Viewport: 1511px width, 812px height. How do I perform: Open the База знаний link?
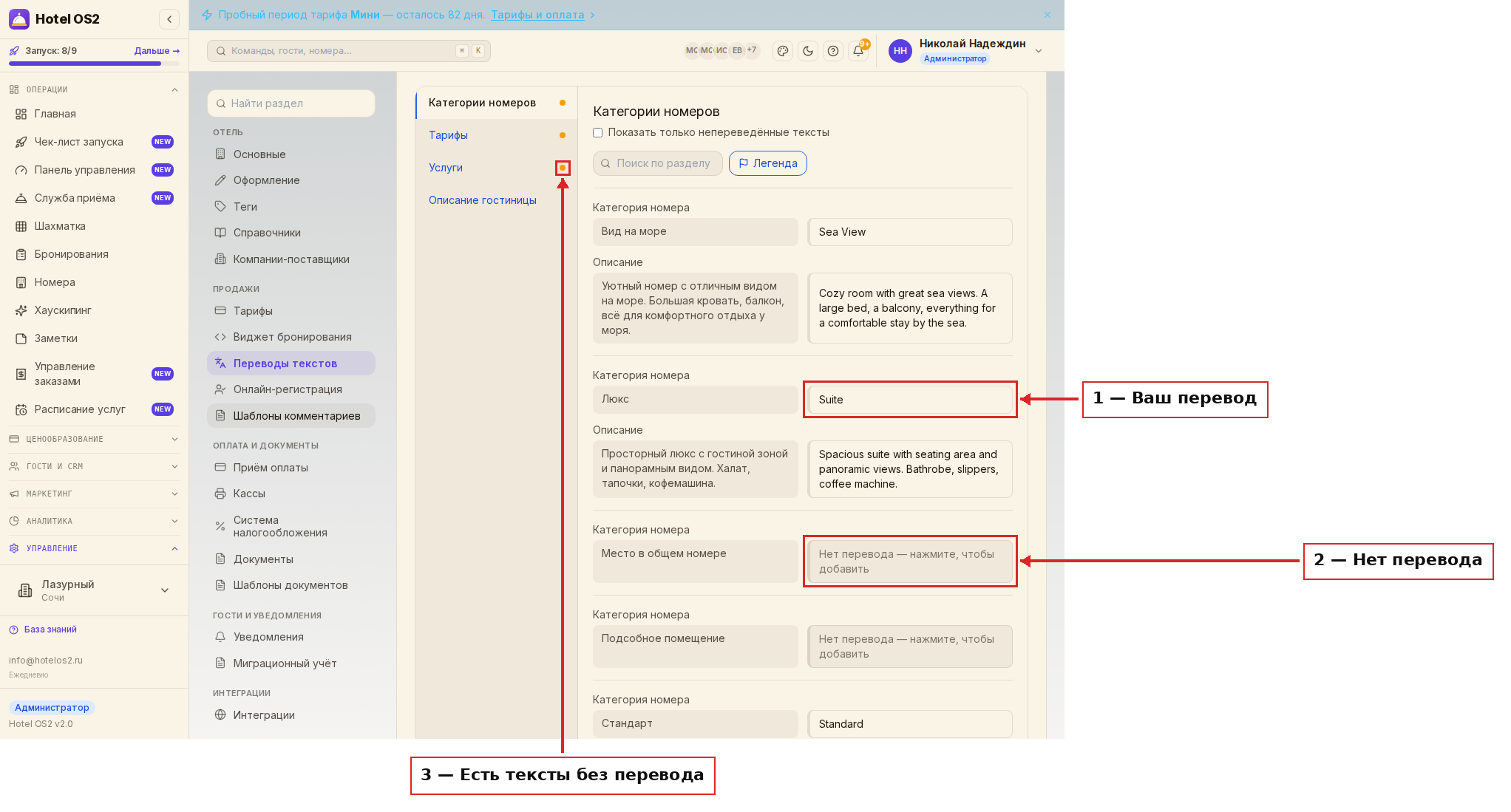(44, 630)
